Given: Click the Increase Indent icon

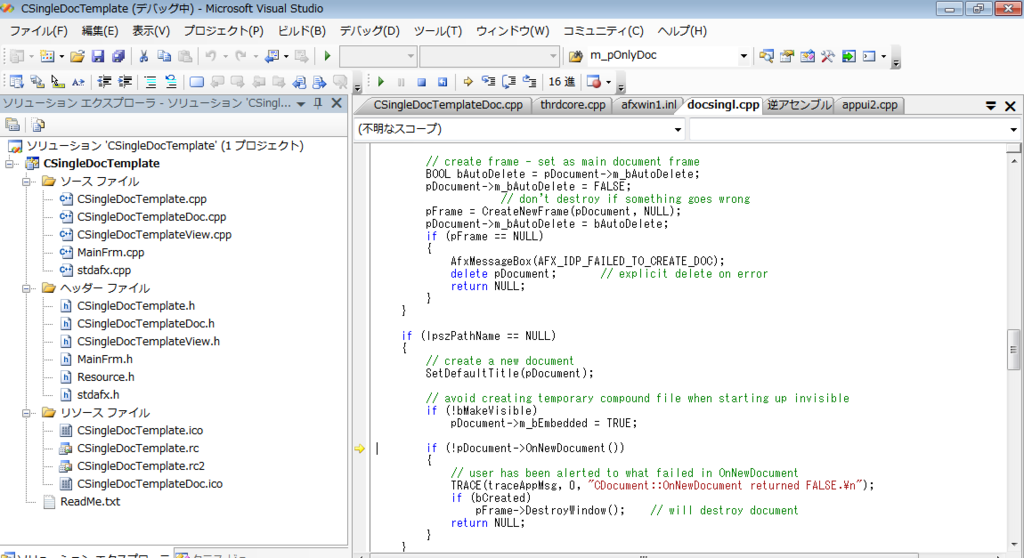Looking at the screenshot, I should (x=125, y=82).
